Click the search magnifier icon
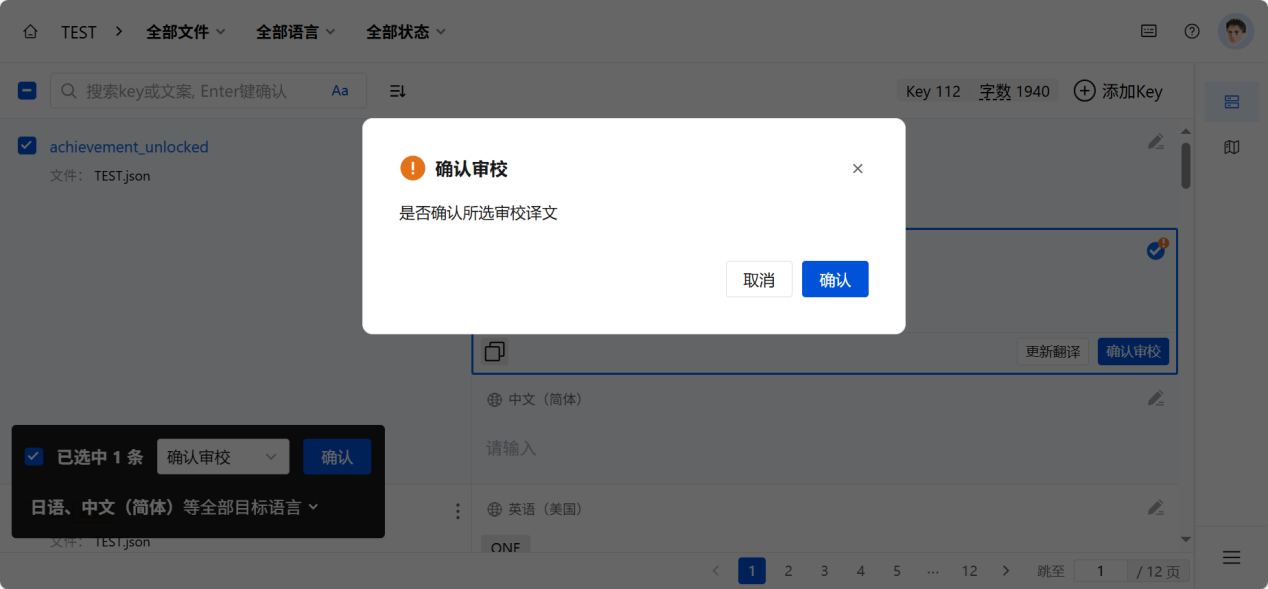The width and height of the screenshot is (1268, 589). (69, 91)
